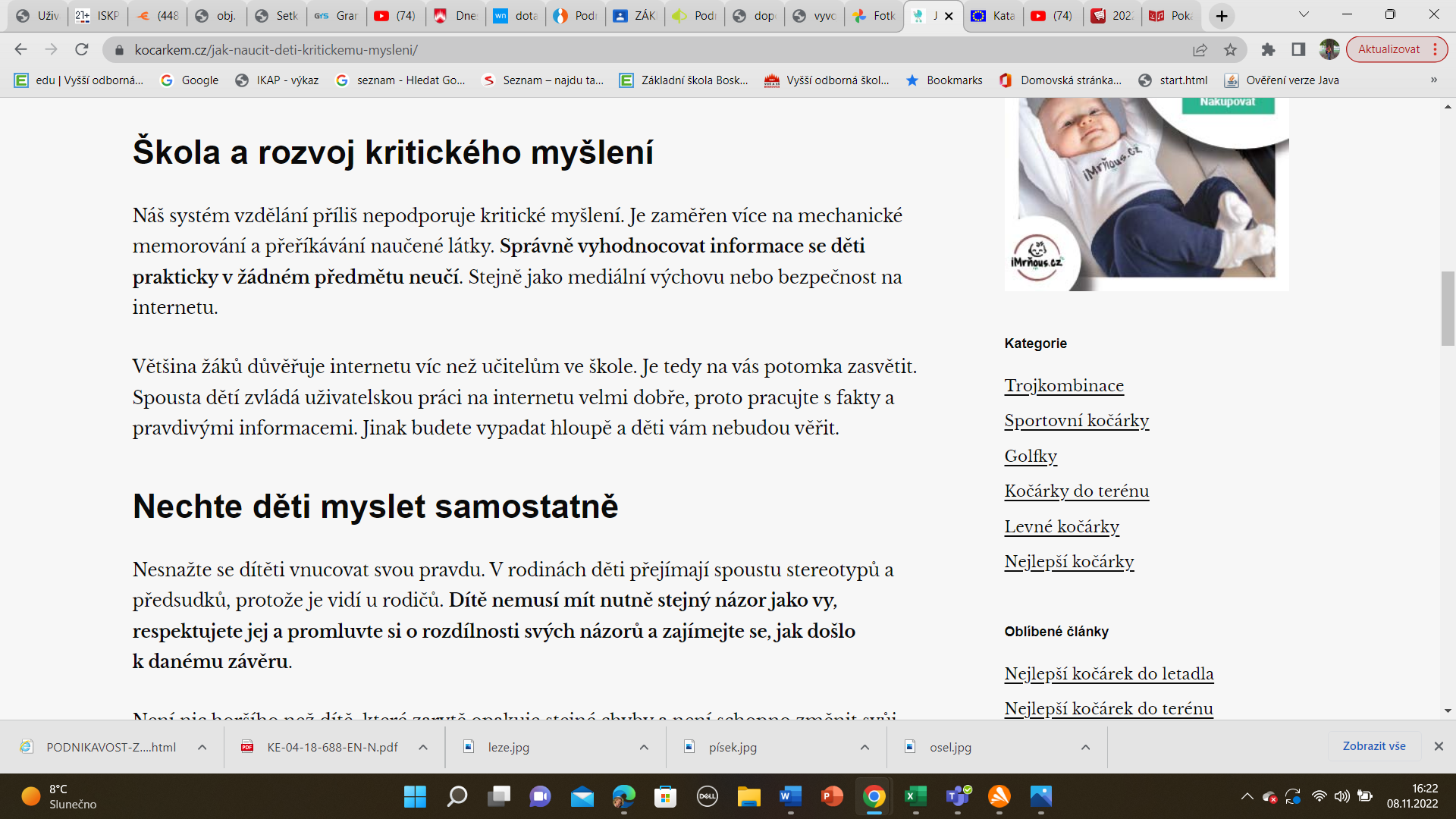Open tab search dropdown arrow

(1304, 14)
